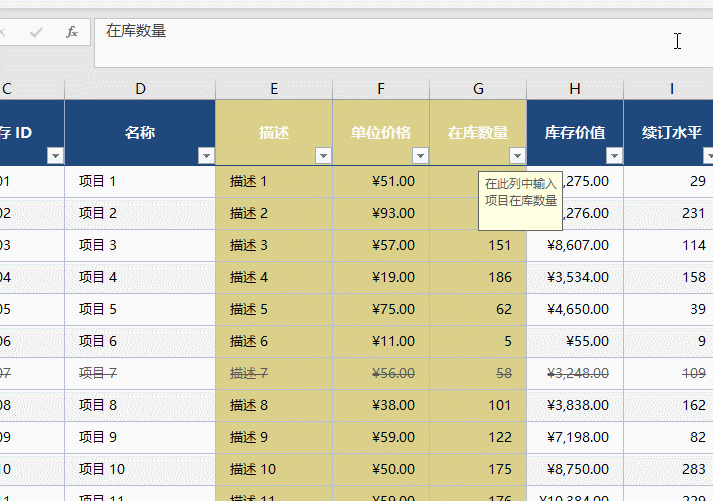Open the 单位价格 column filter dropdown
Image resolution: width=713 pixels, height=501 pixels.
420,156
